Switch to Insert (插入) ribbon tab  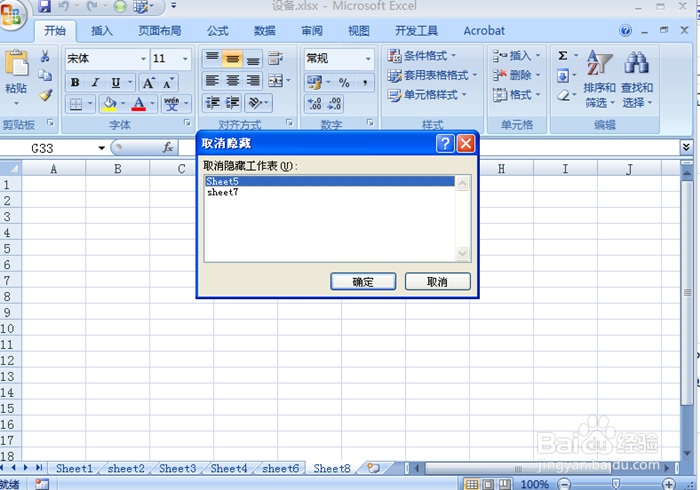coord(102,31)
